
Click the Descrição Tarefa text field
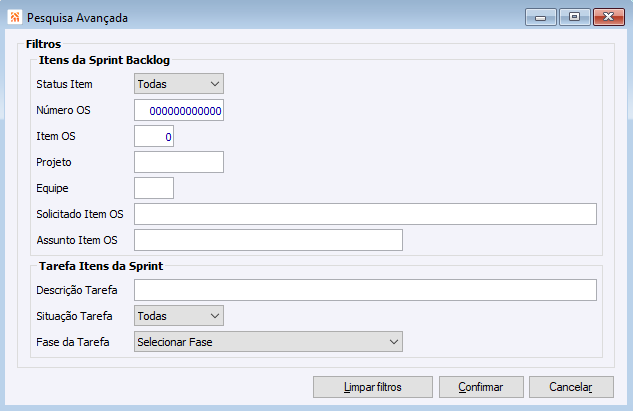(365, 290)
